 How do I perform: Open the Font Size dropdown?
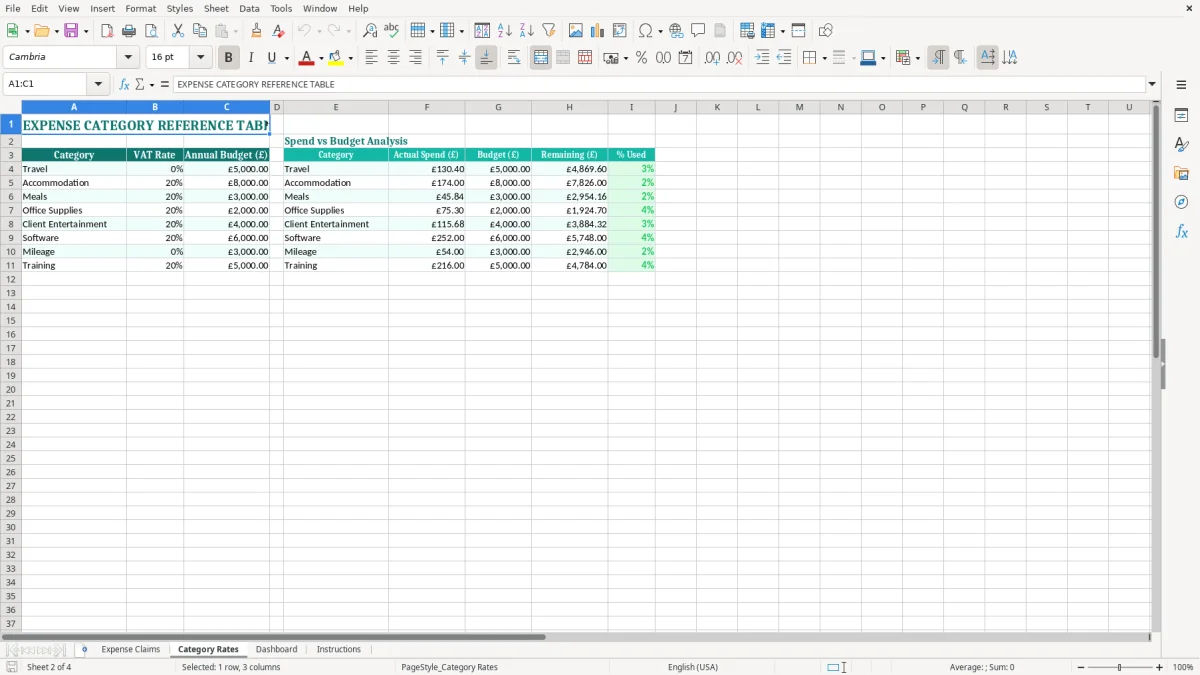[200, 58]
